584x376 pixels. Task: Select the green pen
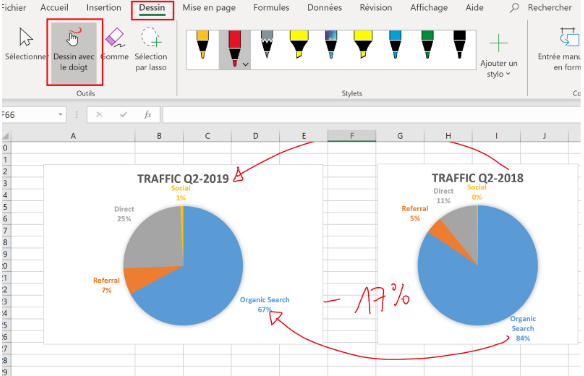coord(427,45)
